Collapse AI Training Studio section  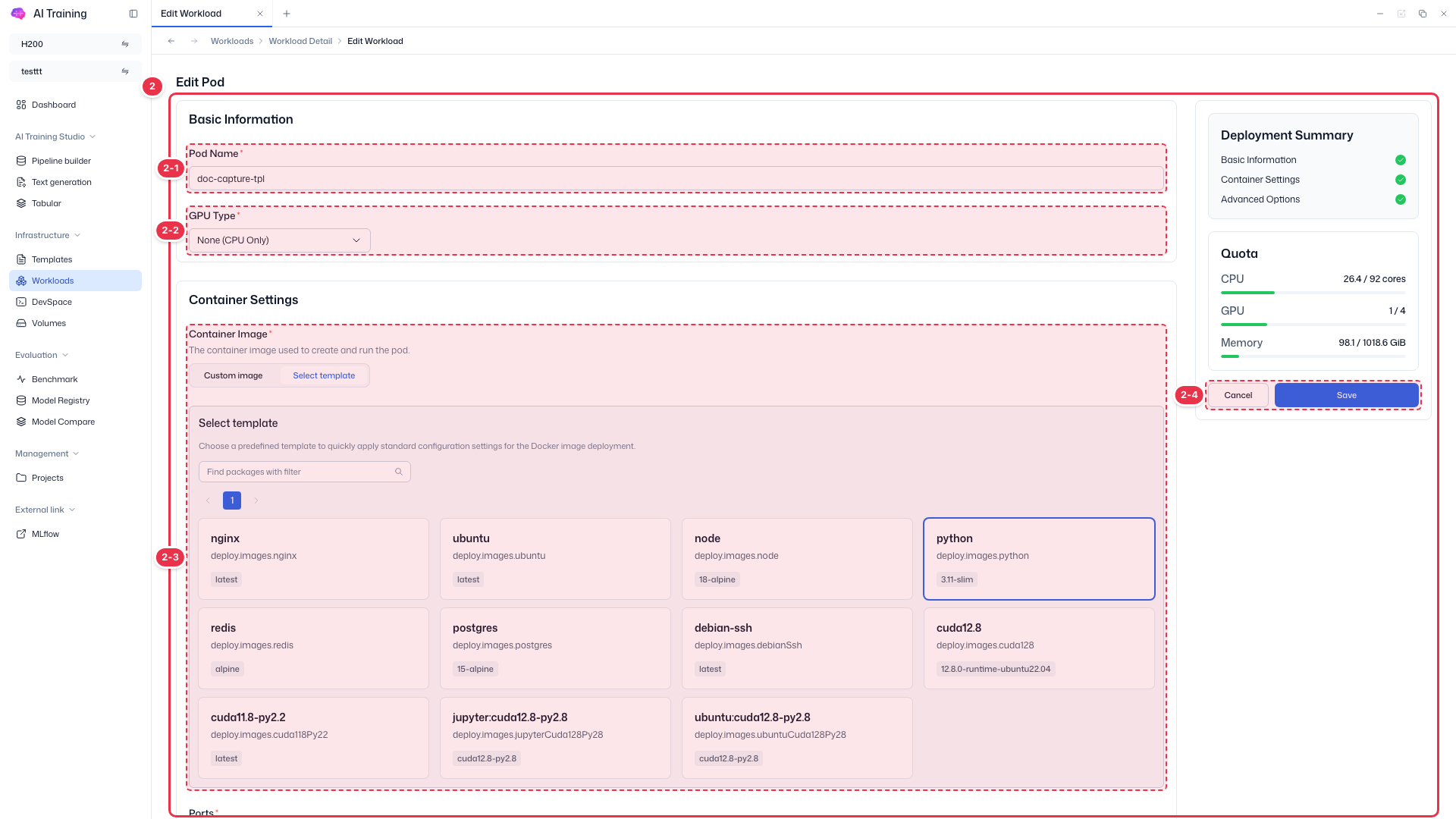click(x=55, y=136)
